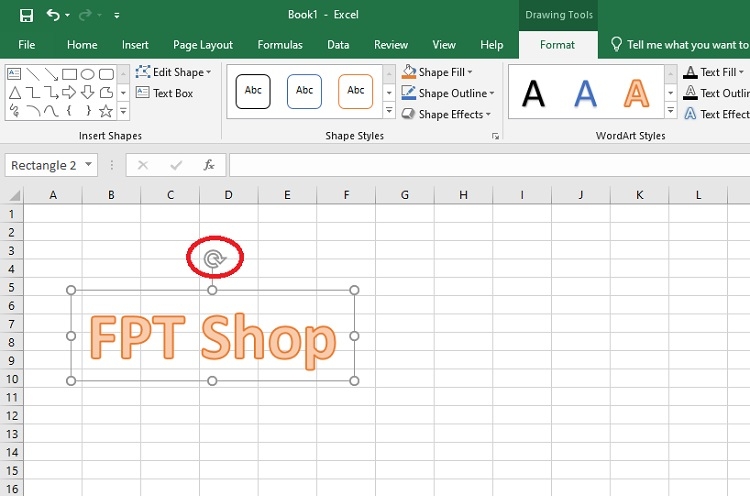Apply the orange outline WordArt style
This screenshot has height=496, width=750.
tap(637, 93)
